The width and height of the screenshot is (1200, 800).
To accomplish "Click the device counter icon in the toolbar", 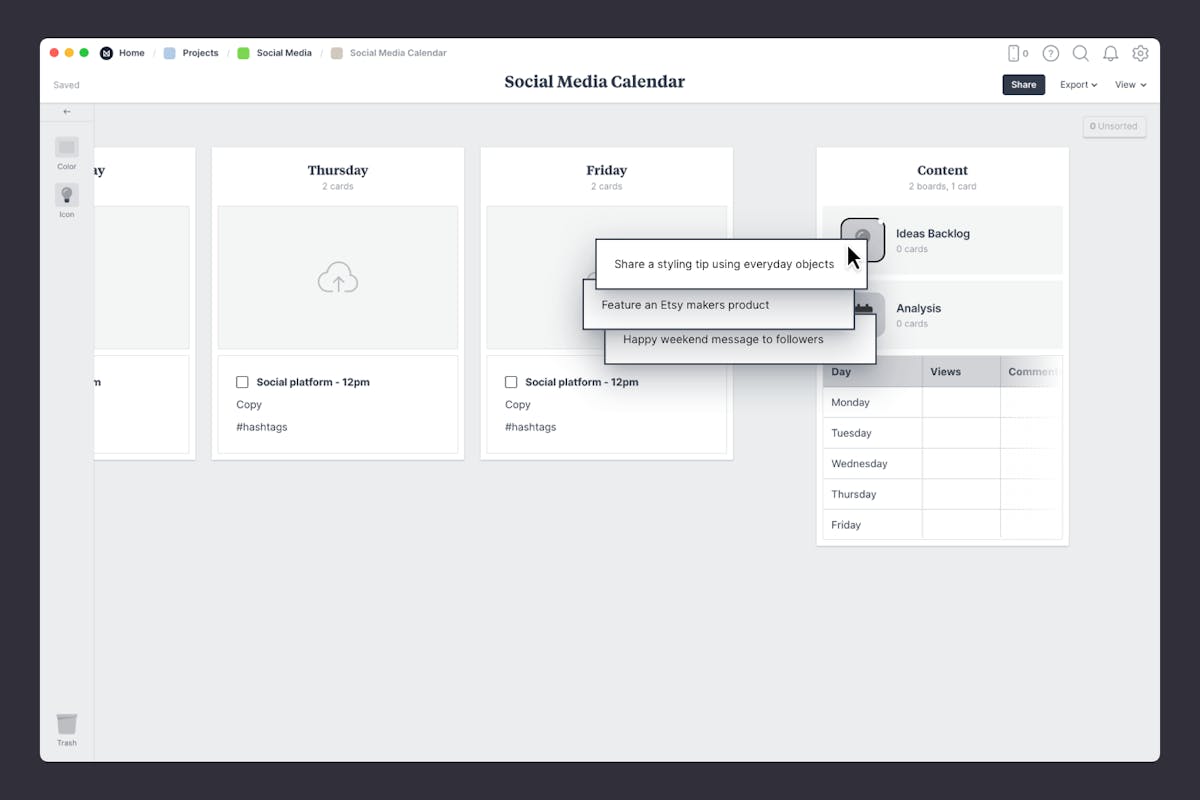I will click(1016, 53).
